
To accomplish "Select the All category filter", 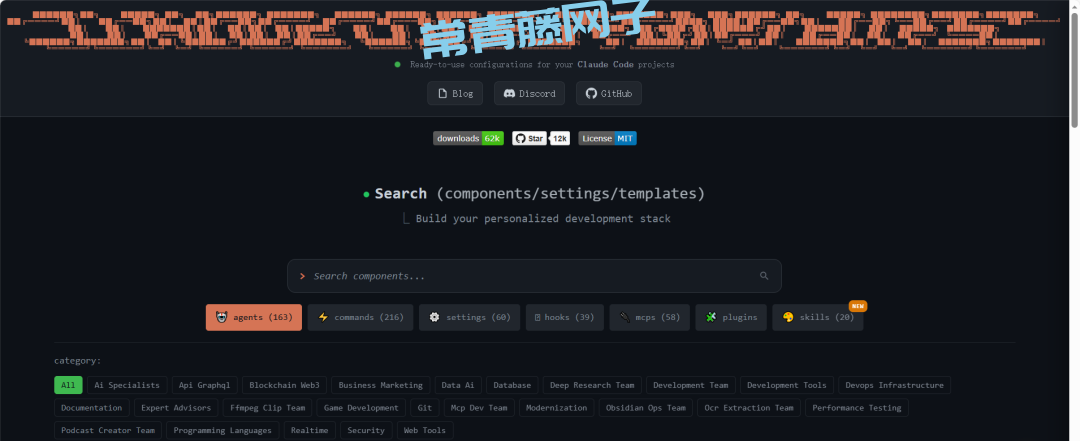I will (68, 385).
